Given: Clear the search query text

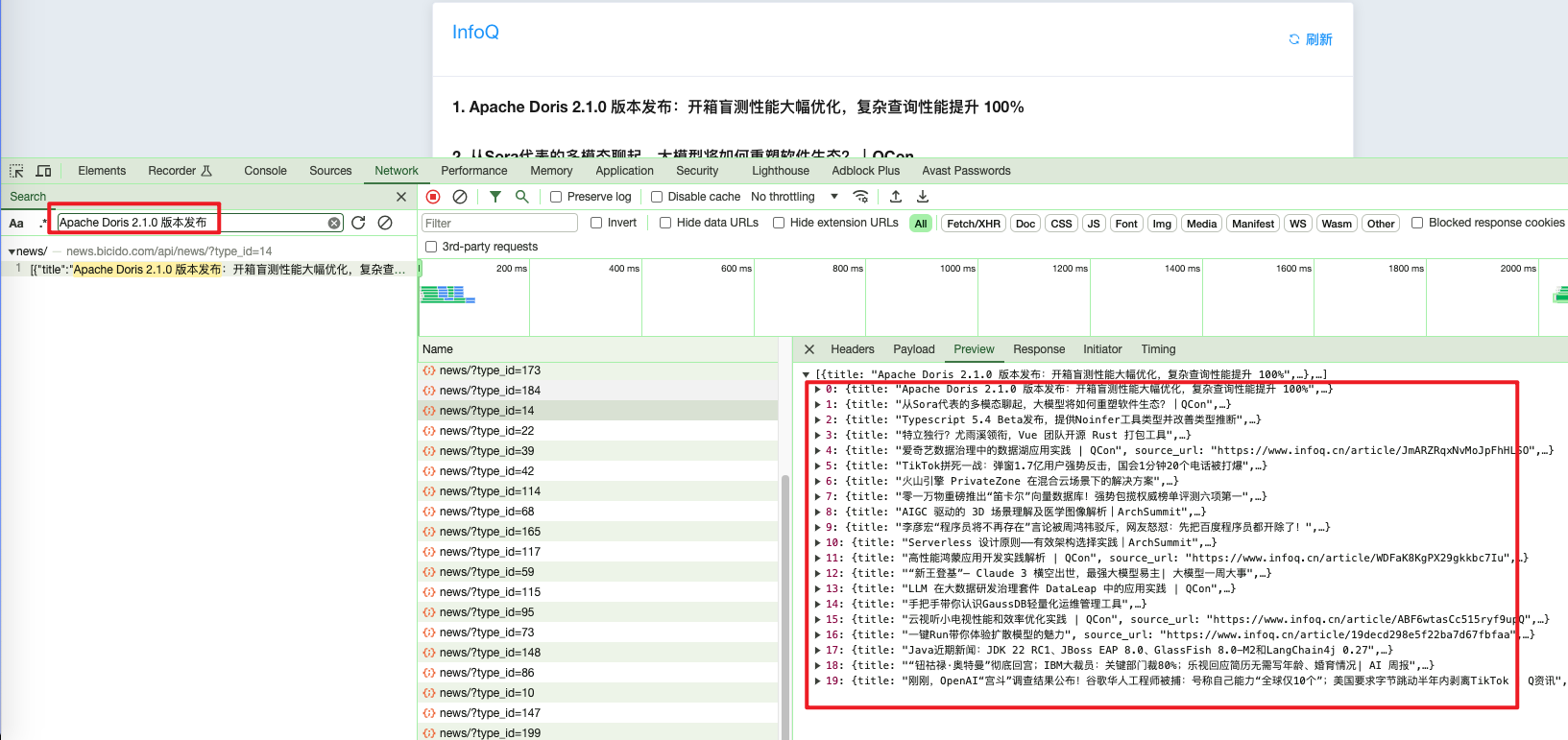Looking at the screenshot, I should pyautogui.click(x=334, y=223).
